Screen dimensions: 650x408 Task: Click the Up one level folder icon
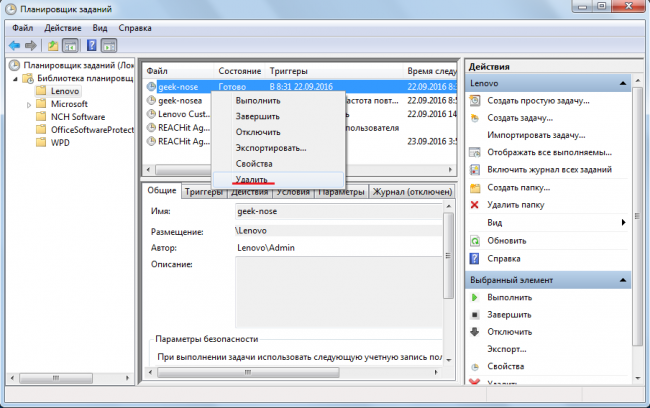click(52, 46)
